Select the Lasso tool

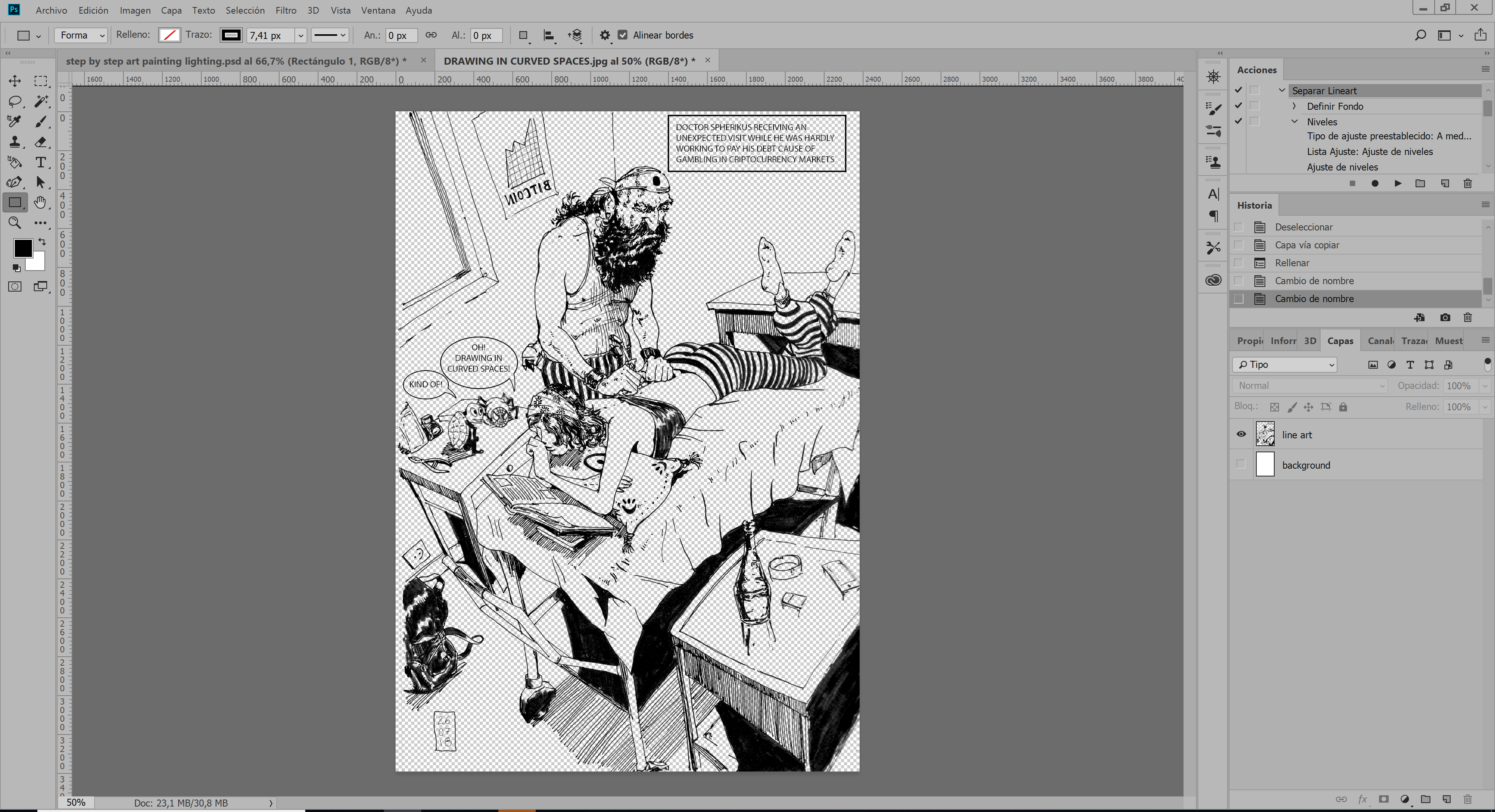[x=14, y=102]
